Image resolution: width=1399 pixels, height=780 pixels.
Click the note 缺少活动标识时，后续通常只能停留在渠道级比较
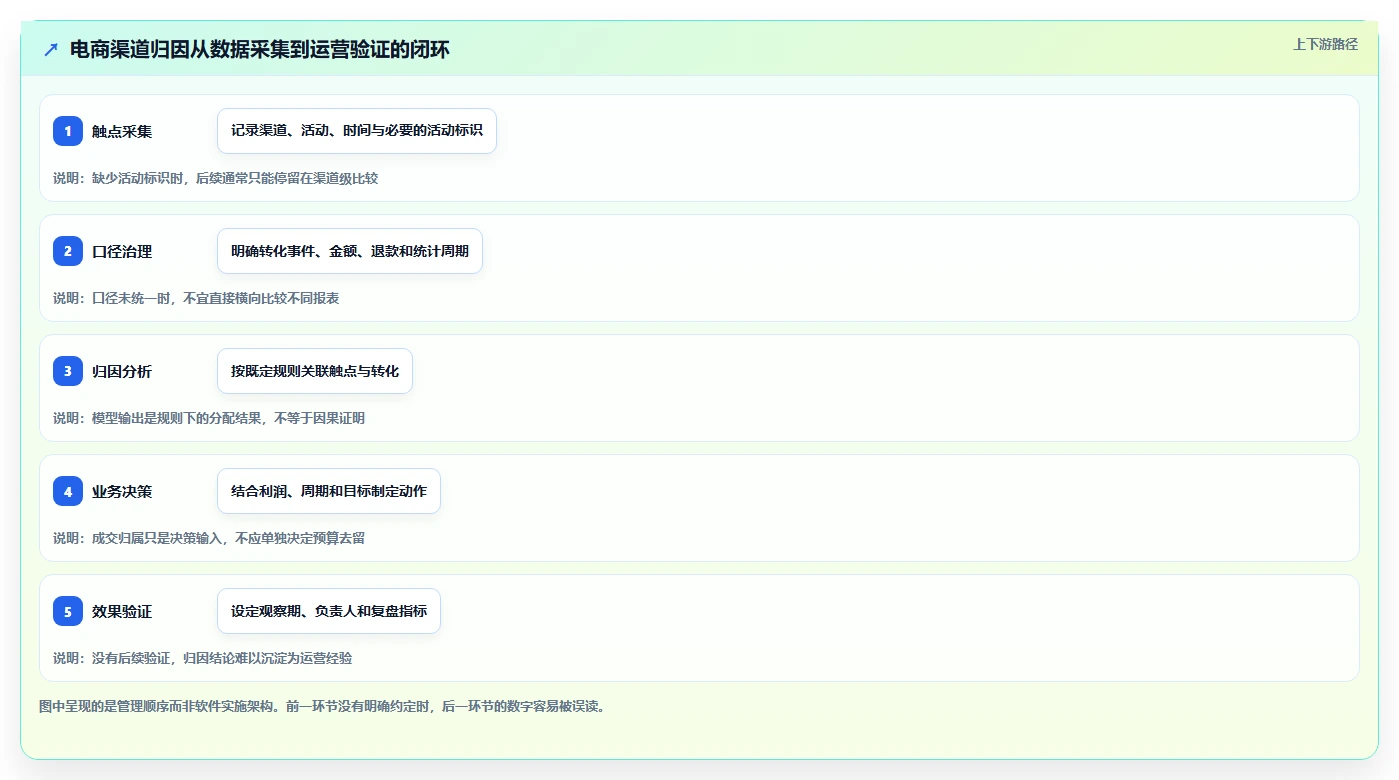(235, 178)
